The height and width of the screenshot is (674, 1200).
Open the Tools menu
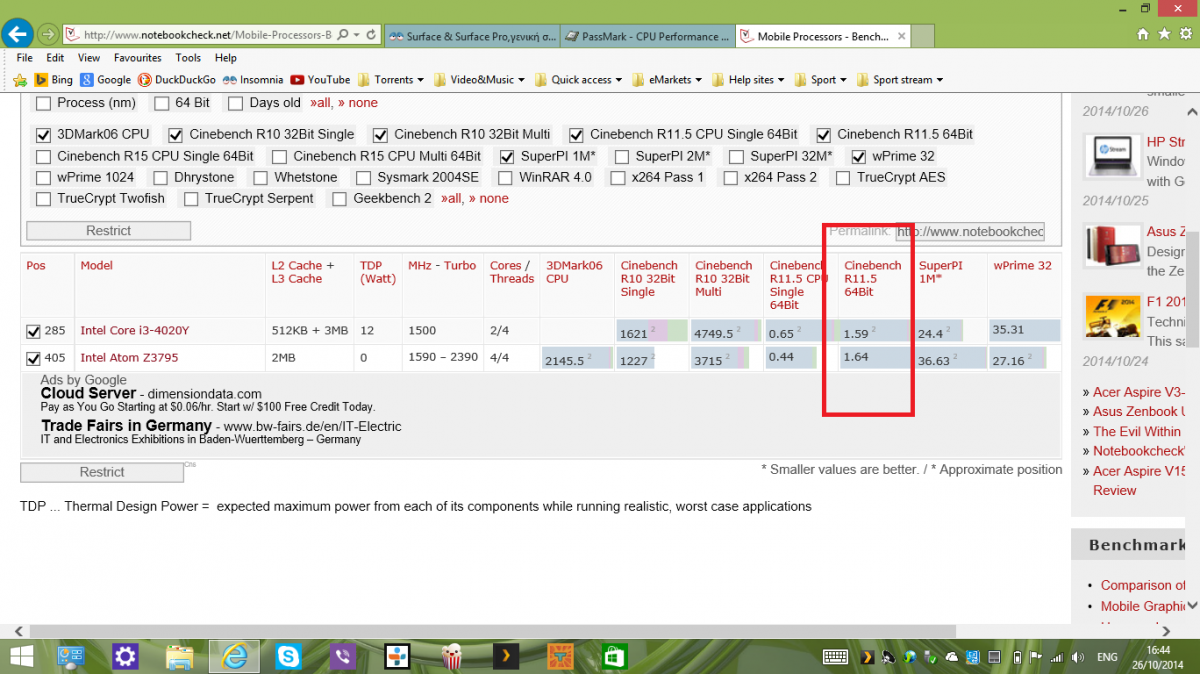click(x=188, y=58)
